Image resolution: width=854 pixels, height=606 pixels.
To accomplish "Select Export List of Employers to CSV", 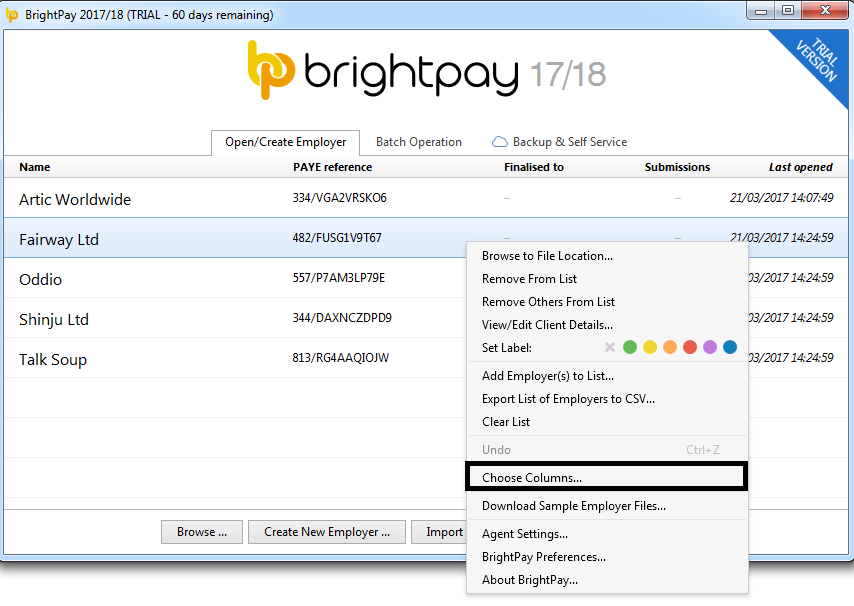I will 607,399.
